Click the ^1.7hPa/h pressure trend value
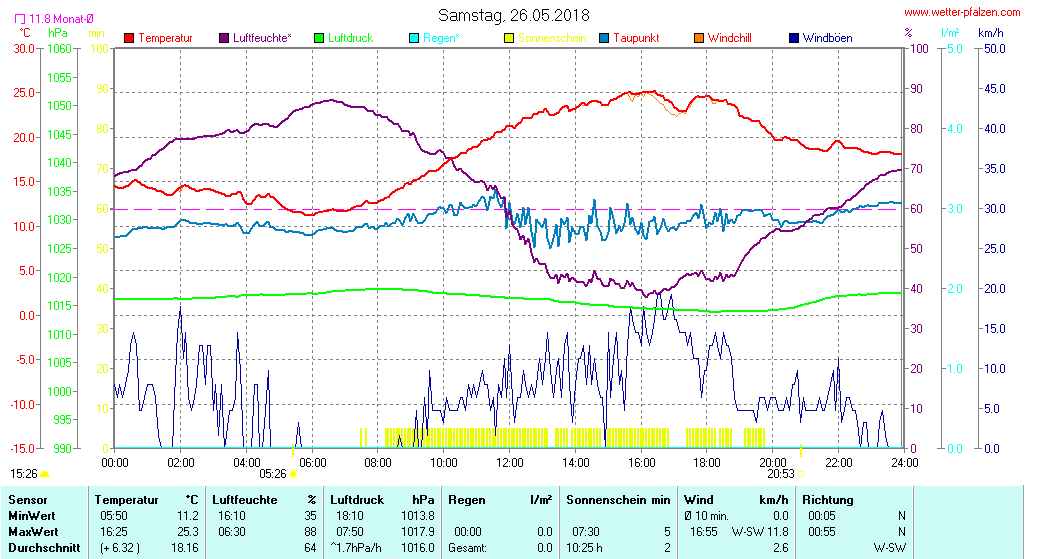 pyautogui.click(x=356, y=548)
